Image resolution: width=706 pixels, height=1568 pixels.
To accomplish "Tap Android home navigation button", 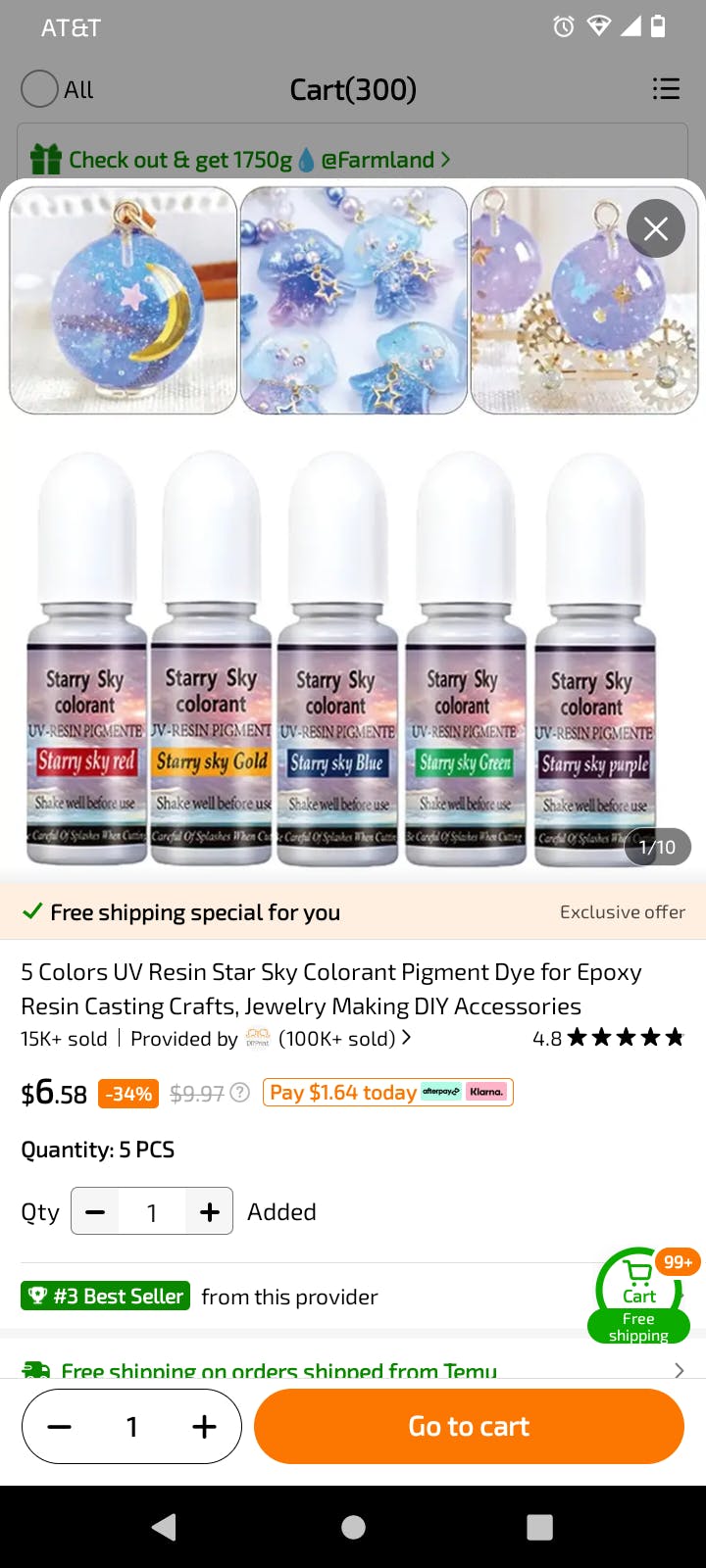I will click(353, 1527).
